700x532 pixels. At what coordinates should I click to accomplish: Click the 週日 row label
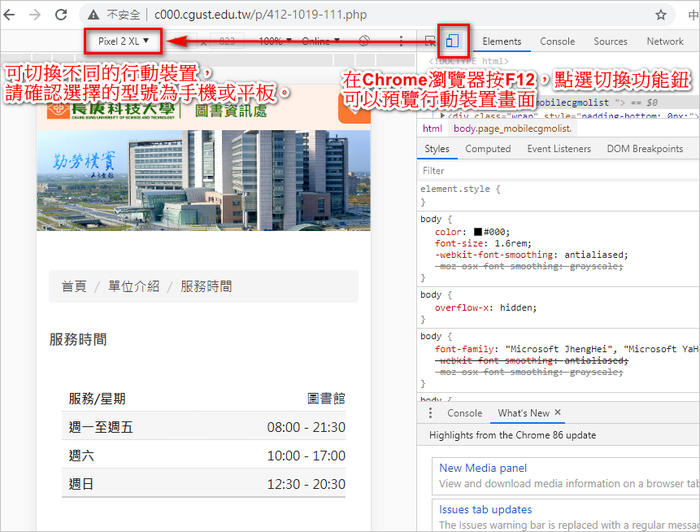(81, 484)
